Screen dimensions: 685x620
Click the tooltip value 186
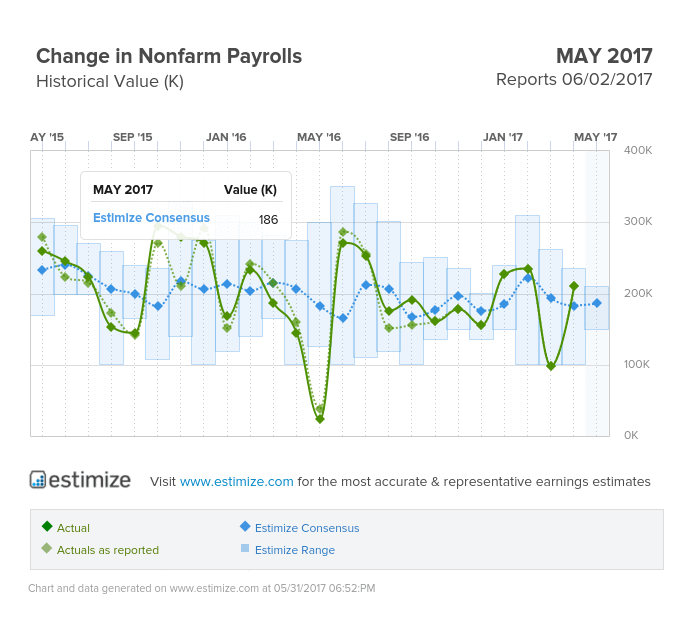268,219
